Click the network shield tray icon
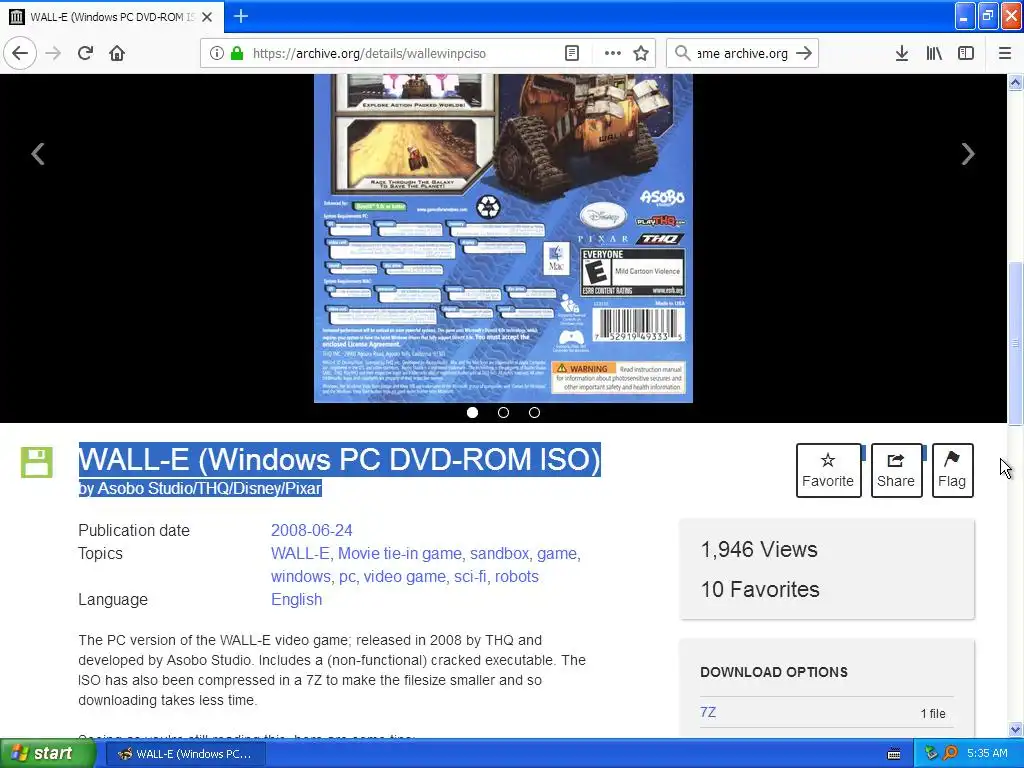The height and width of the screenshot is (768, 1024). coord(931,754)
